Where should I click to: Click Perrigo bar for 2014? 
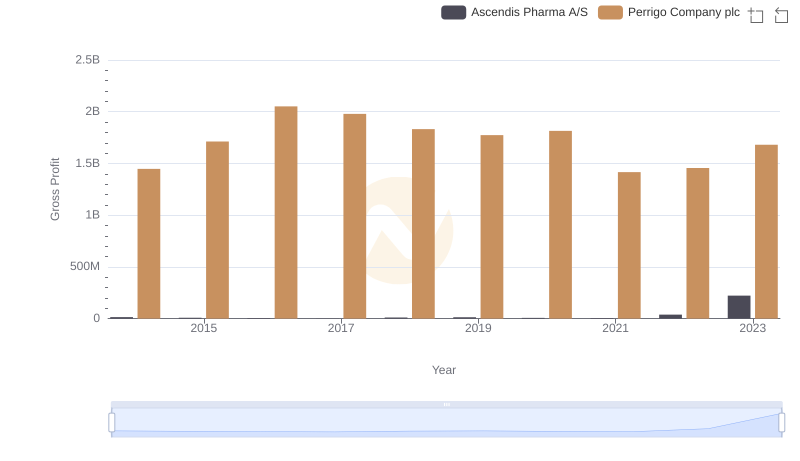click(x=149, y=244)
